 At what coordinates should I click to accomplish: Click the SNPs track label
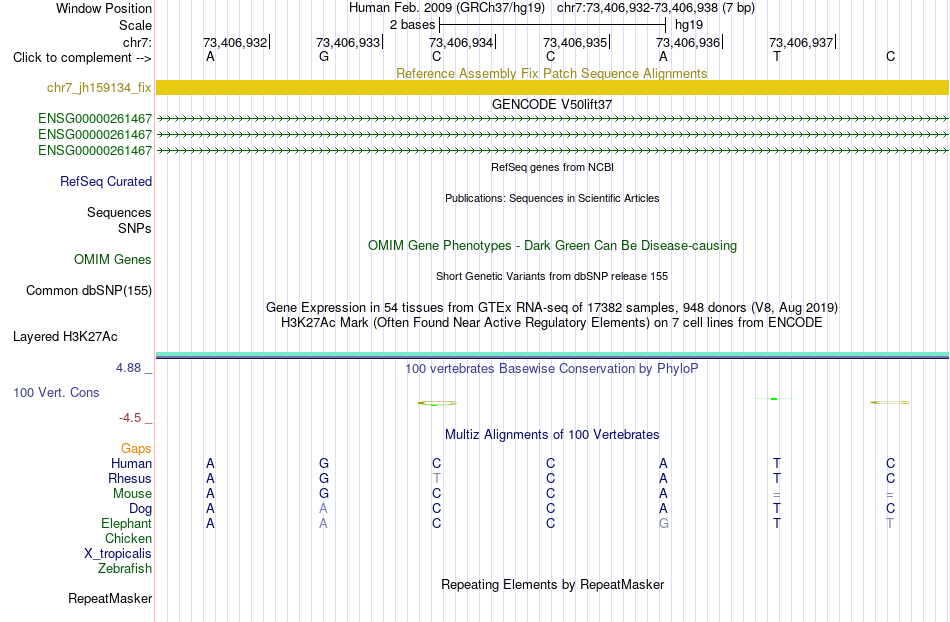pyautogui.click(x=135, y=228)
